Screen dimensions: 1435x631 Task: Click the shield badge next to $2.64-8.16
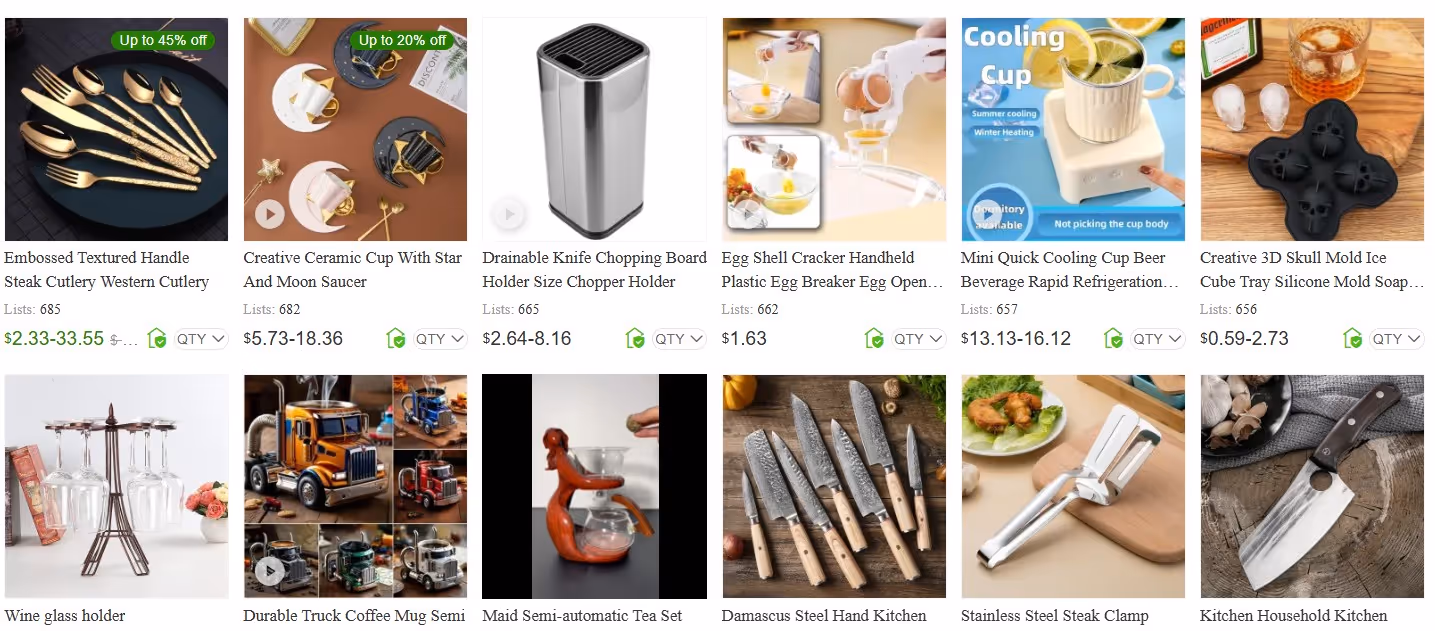[x=635, y=339]
